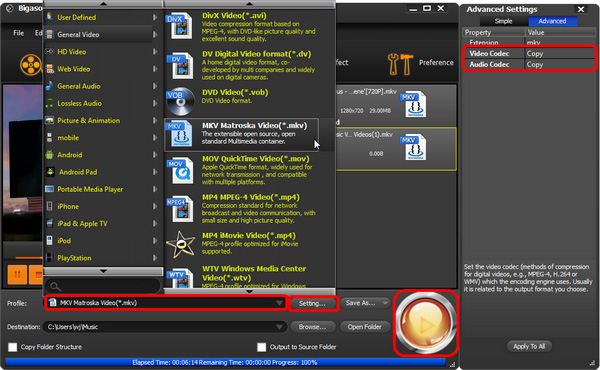Start conversion with the big orange button
The height and width of the screenshot is (370, 600).
tap(426, 323)
